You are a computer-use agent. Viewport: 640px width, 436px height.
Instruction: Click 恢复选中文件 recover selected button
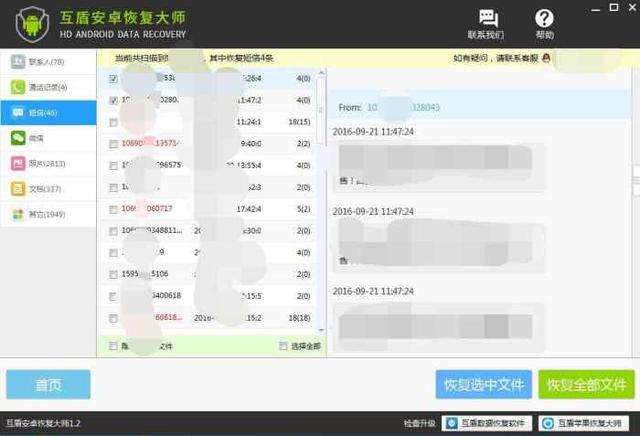484,384
